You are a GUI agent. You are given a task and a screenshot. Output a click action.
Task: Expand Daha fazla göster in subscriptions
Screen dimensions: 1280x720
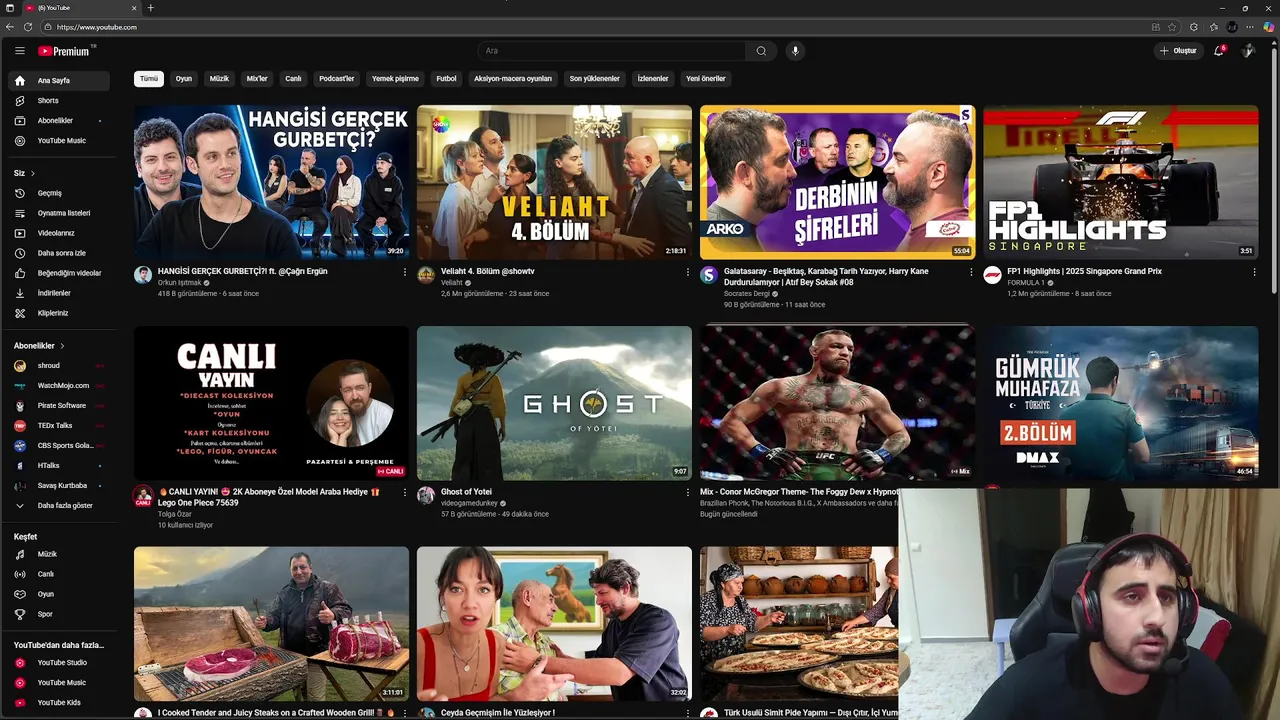58,506
